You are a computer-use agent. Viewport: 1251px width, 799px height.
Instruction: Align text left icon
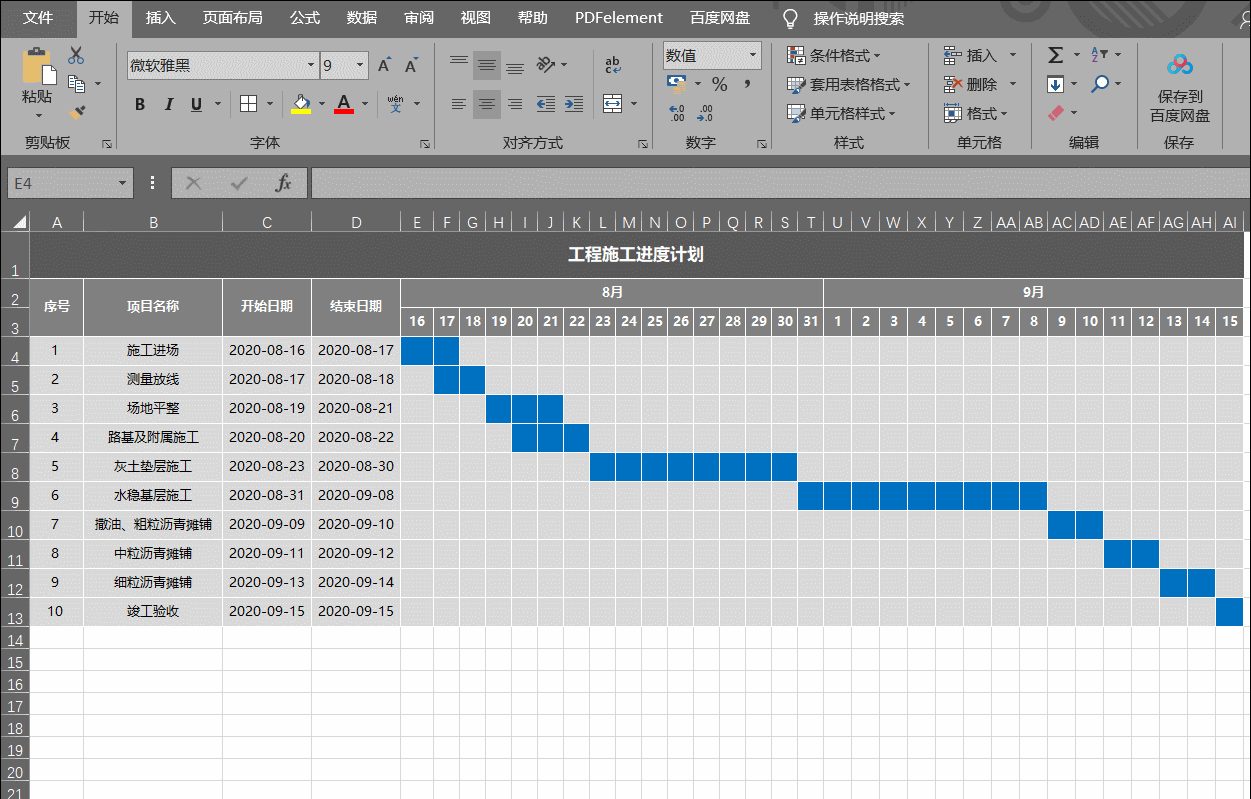pyautogui.click(x=459, y=104)
